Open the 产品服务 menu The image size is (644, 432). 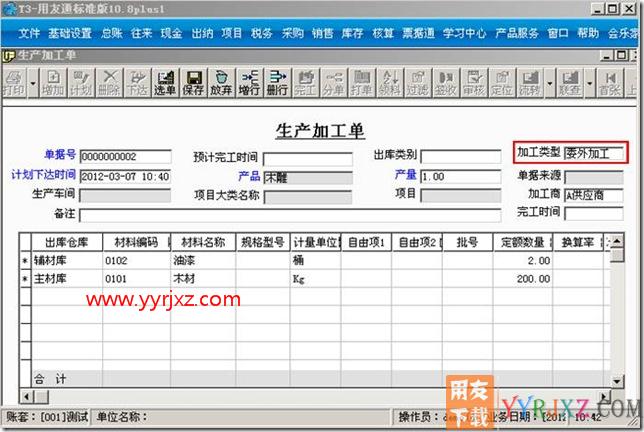tap(517, 33)
